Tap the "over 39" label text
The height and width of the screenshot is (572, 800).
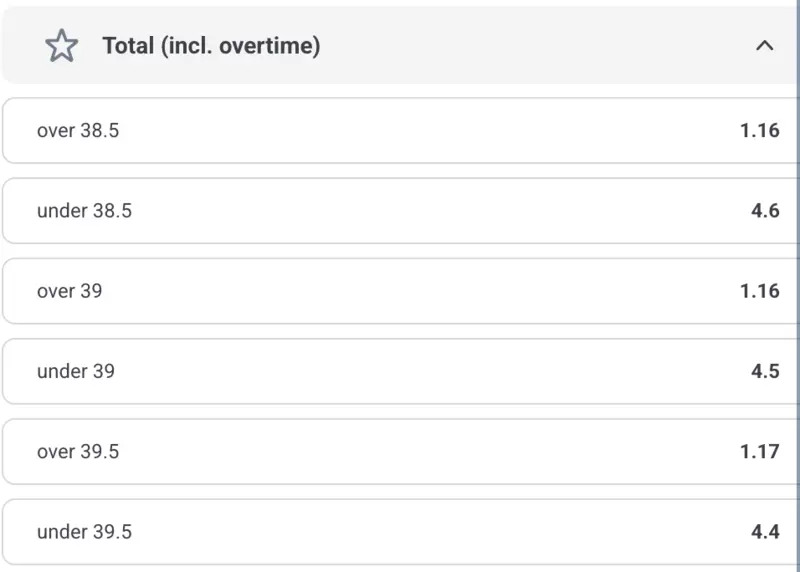pos(69,291)
